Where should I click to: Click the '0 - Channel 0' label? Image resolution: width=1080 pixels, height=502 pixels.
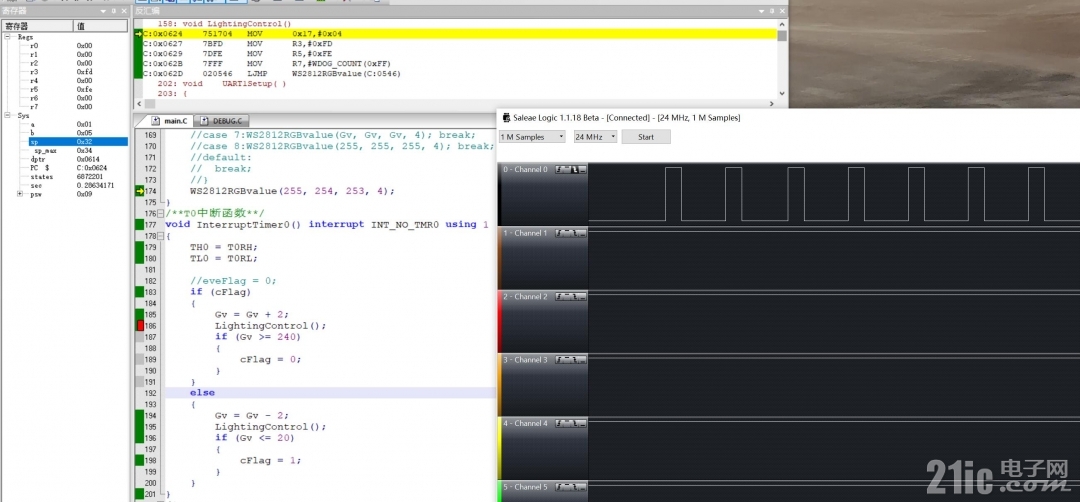click(x=526, y=169)
